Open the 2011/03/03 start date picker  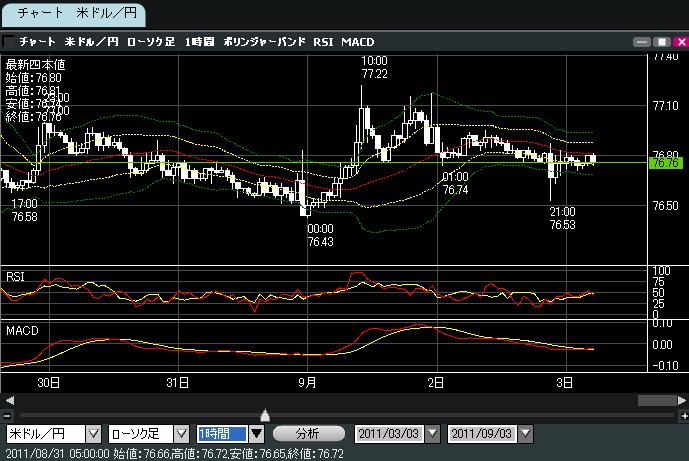(432, 434)
